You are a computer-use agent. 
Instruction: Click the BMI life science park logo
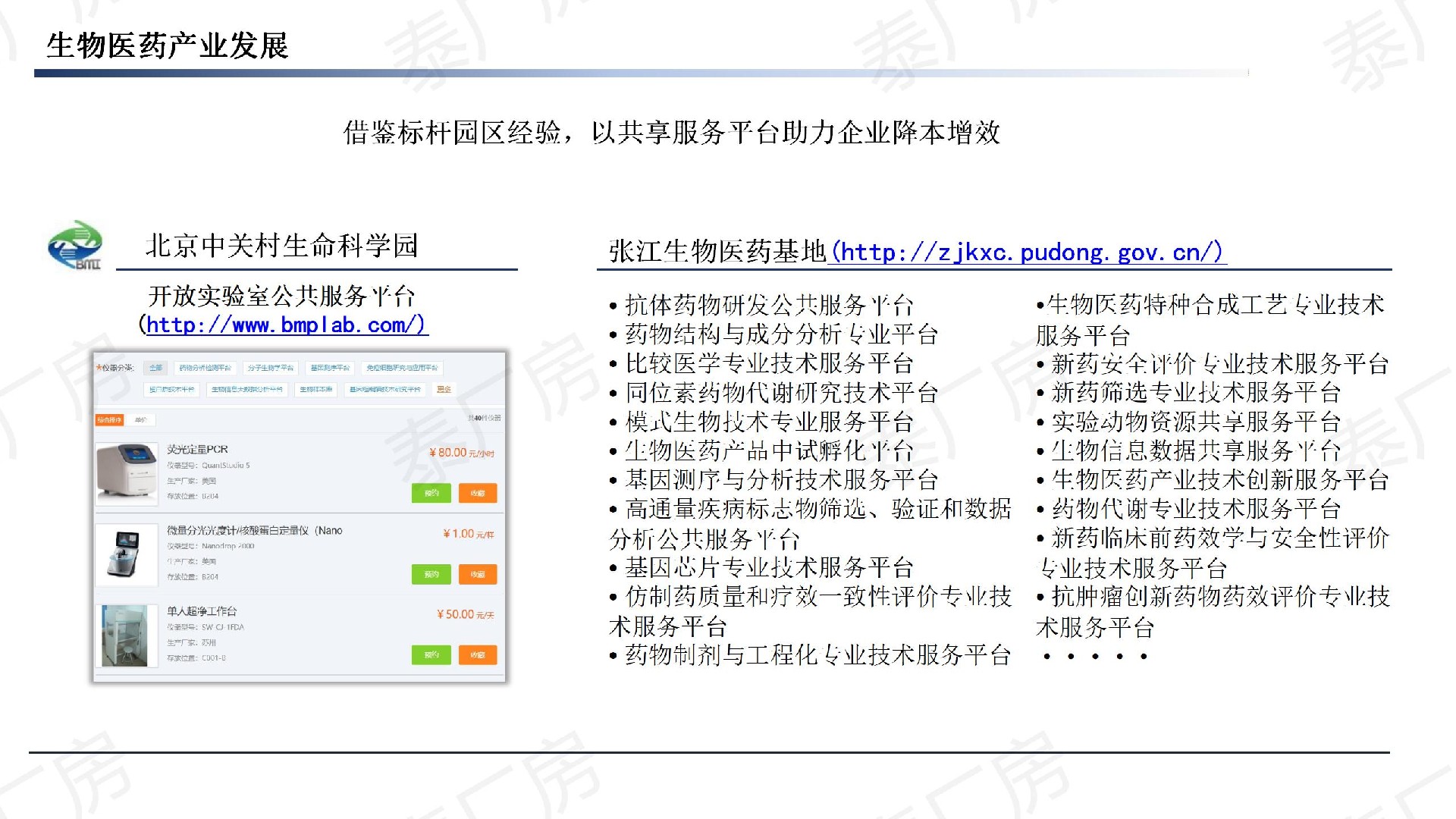(75, 245)
